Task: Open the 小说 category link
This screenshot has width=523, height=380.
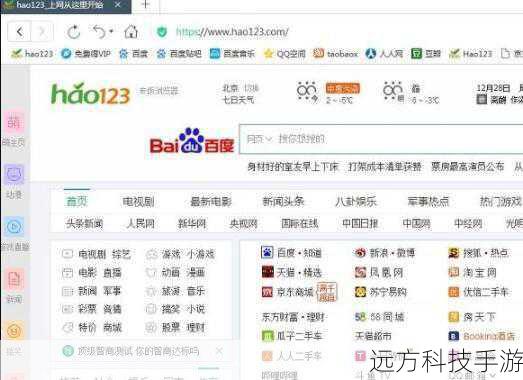Action: [x=196, y=309]
